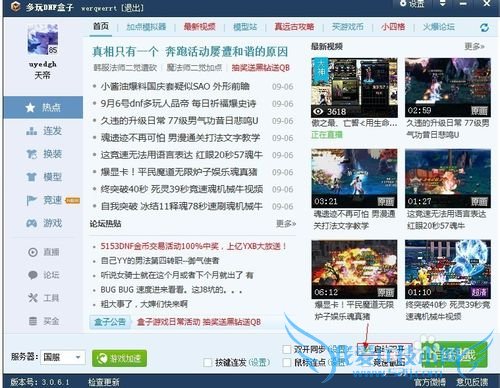Open 买金 in the sidebar
This screenshot has height=388, width=500.
coord(43,321)
